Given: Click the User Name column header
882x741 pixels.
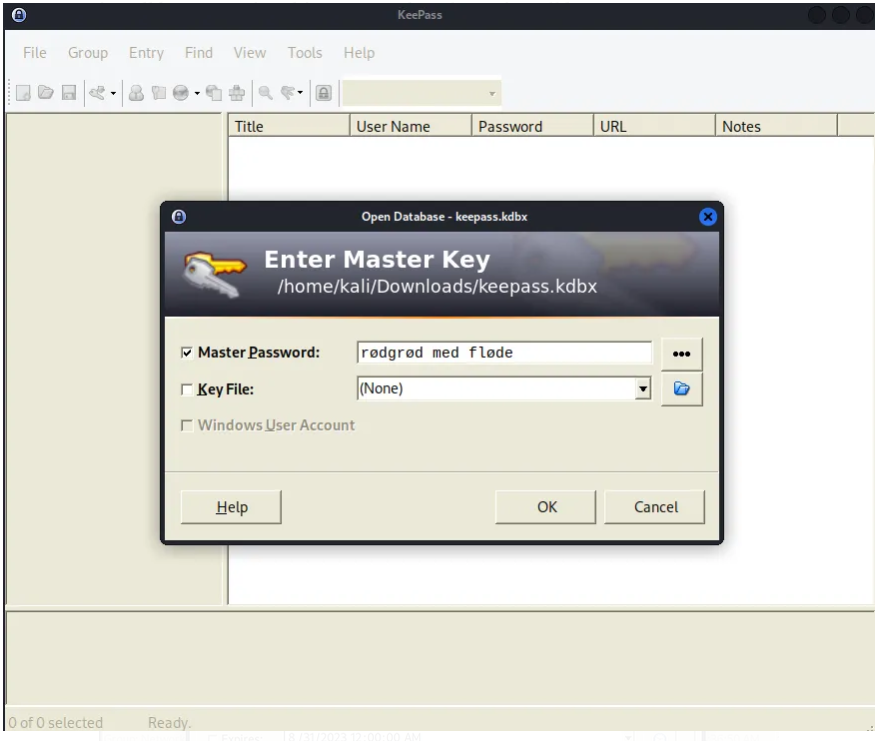Looking at the screenshot, I should [411, 126].
